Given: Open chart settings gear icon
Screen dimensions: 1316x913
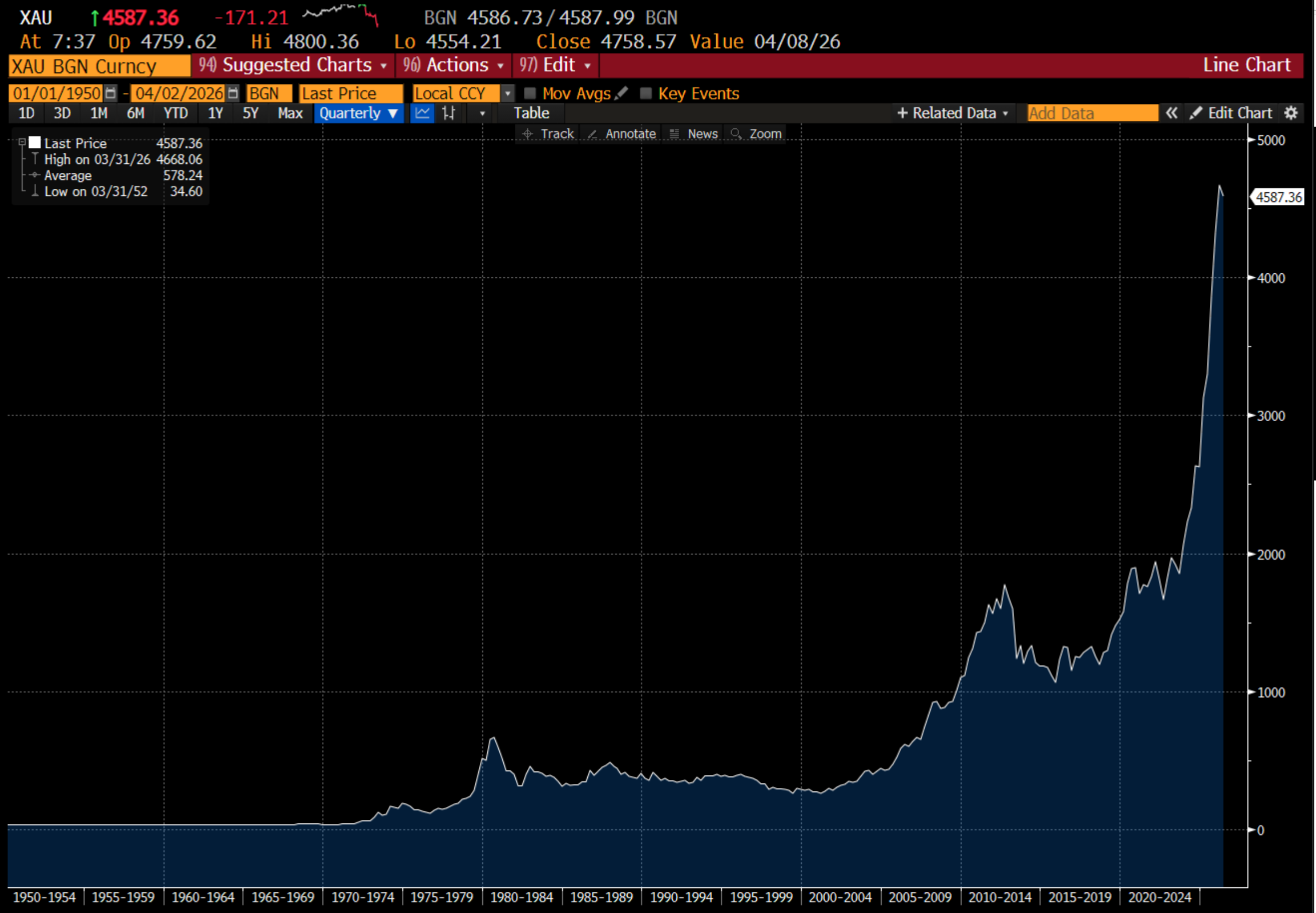Looking at the screenshot, I should click(1291, 113).
